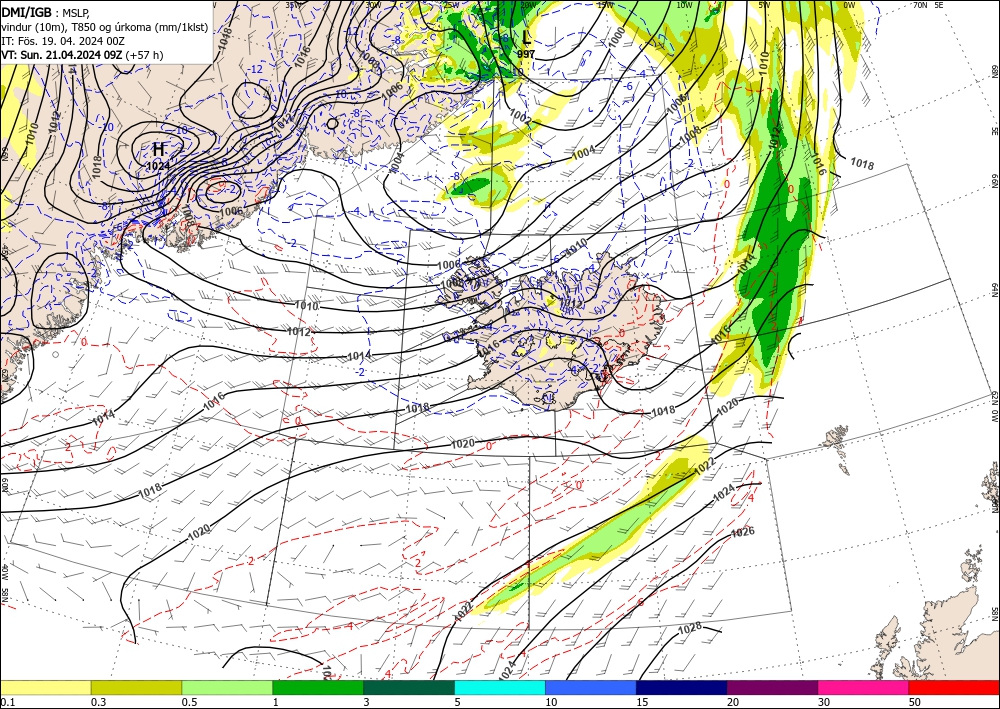Choose the navy 15–20 legend band
This screenshot has height=709, width=1000.
[682, 687]
